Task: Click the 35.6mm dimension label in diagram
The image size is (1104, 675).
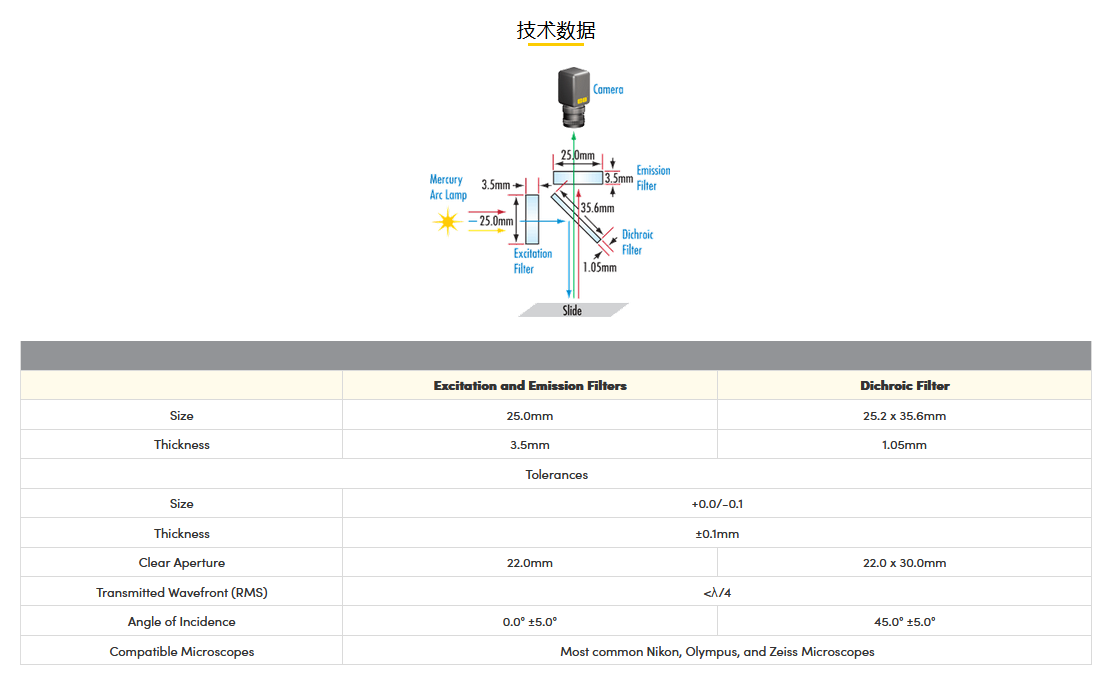Action: click(x=597, y=208)
